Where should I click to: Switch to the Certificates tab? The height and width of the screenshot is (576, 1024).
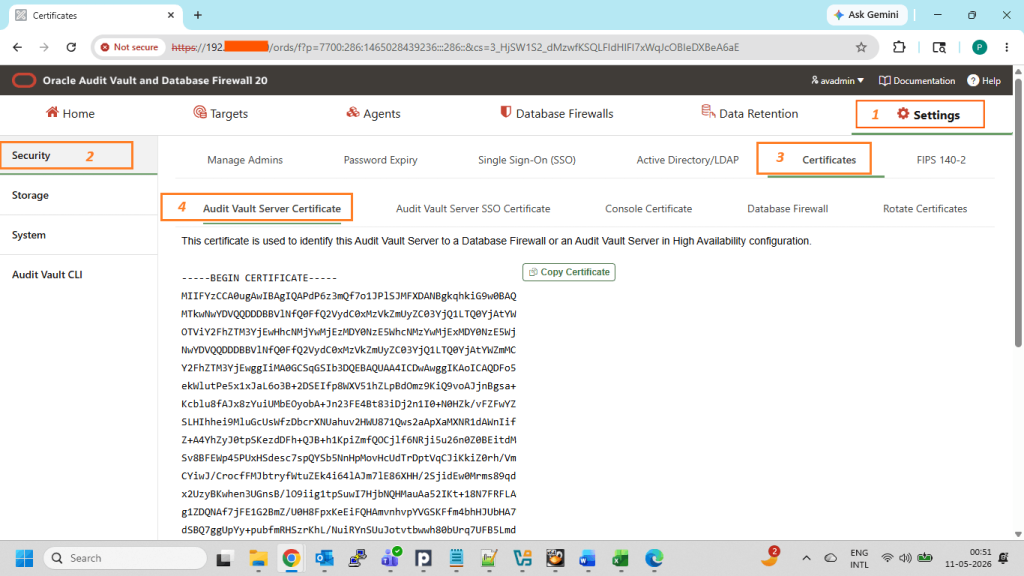click(829, 160)
